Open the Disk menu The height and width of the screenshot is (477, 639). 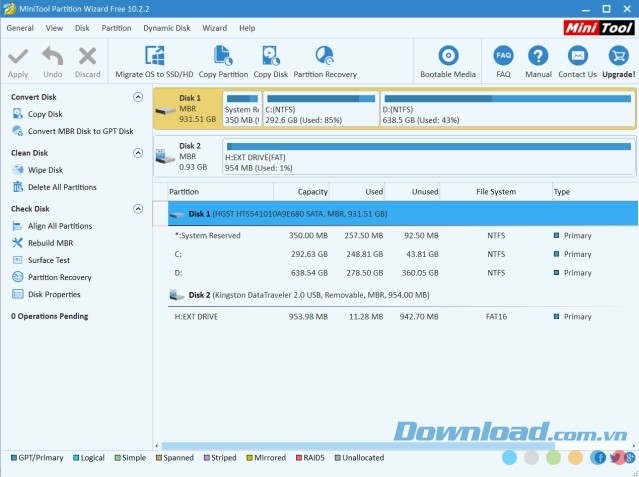tap(82, 28)
